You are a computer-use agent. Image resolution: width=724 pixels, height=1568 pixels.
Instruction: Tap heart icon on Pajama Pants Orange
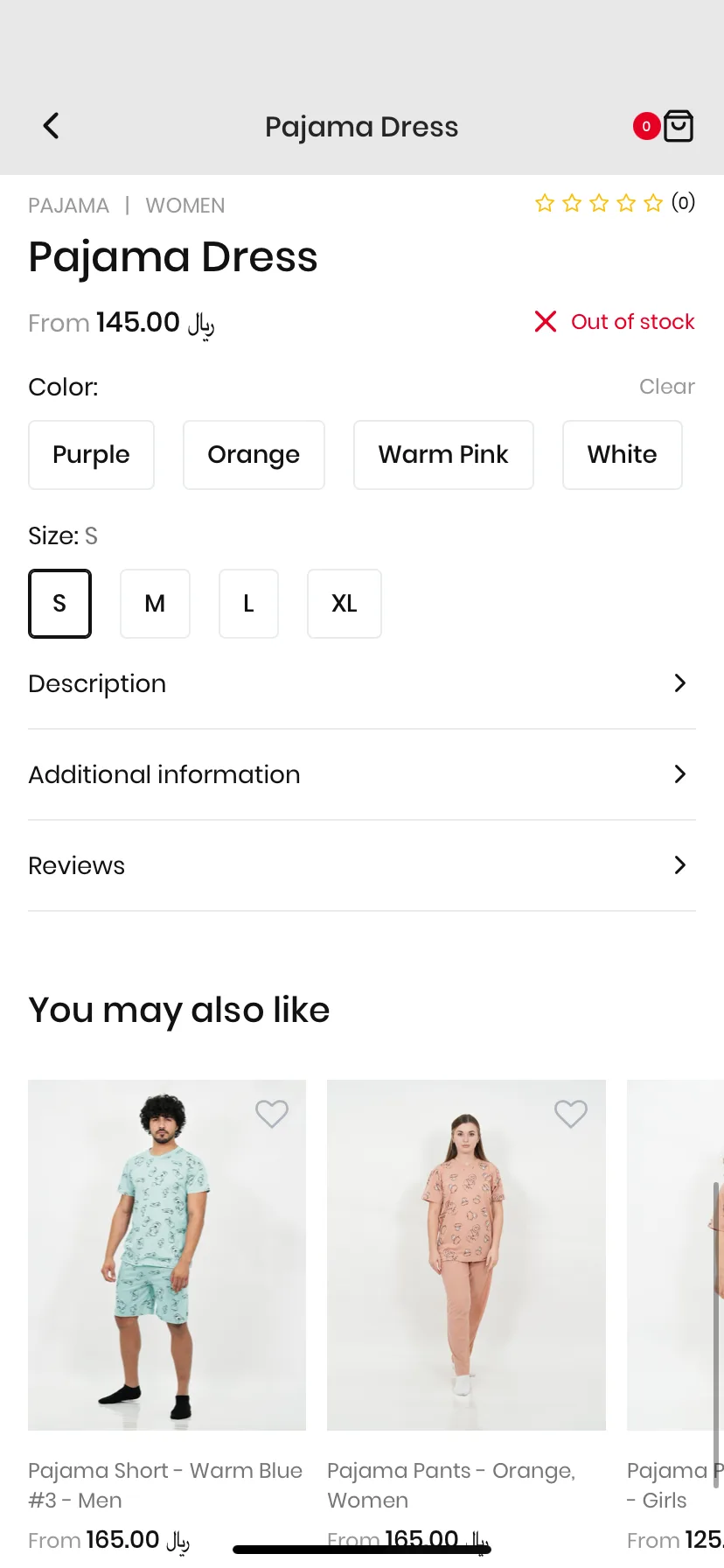(571, 1114)
